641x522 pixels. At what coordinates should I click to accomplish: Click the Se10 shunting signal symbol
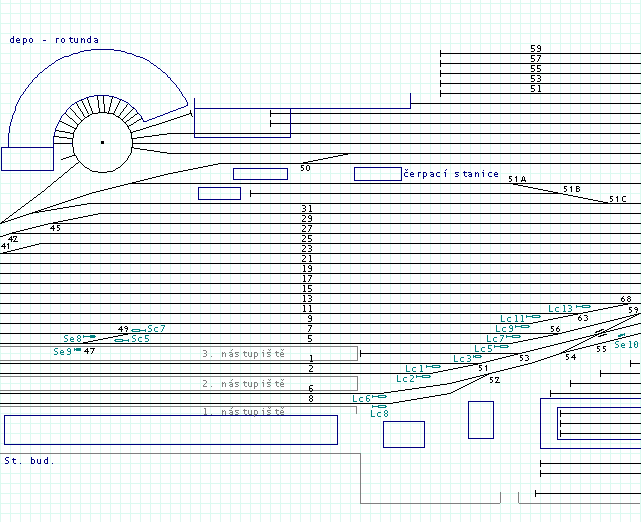(x=621, y=336)
